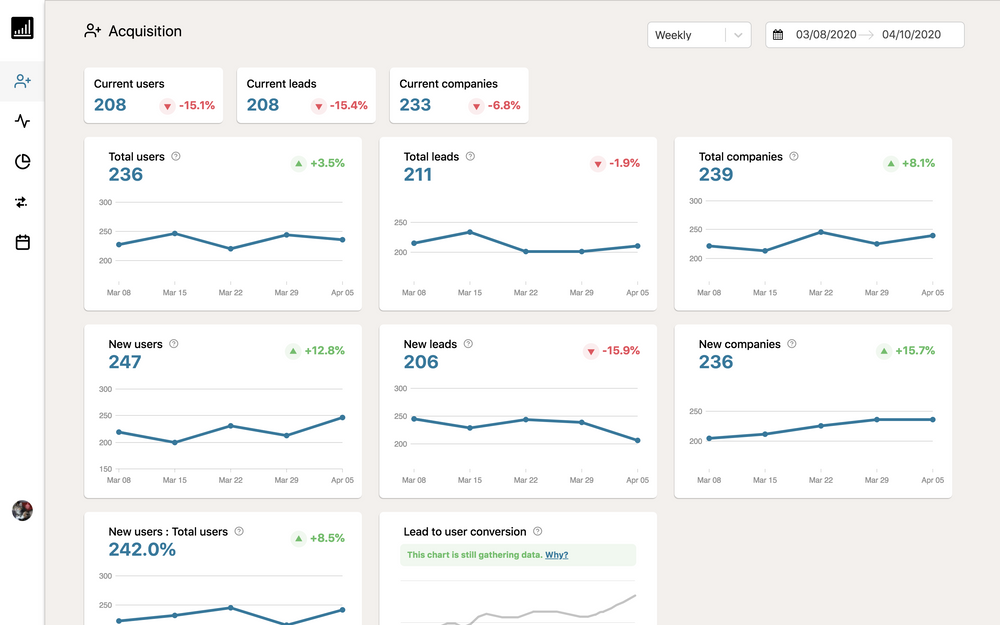Screen dimensions: 1000x625
Task: Click the help icon beside New companies
Action: (x=791, y=344)
